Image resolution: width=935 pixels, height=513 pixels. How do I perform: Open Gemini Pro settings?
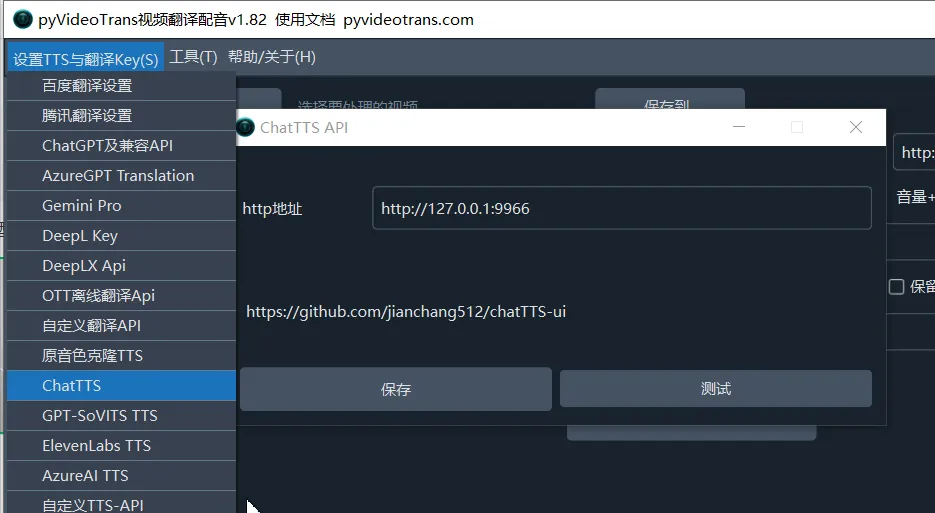click(82, 206)
